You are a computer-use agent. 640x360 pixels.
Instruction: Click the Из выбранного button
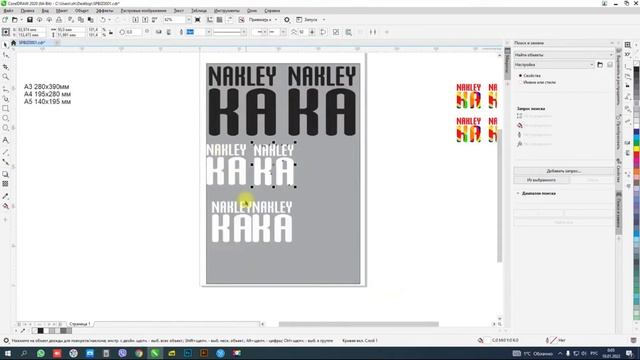(x=541, y=180)
